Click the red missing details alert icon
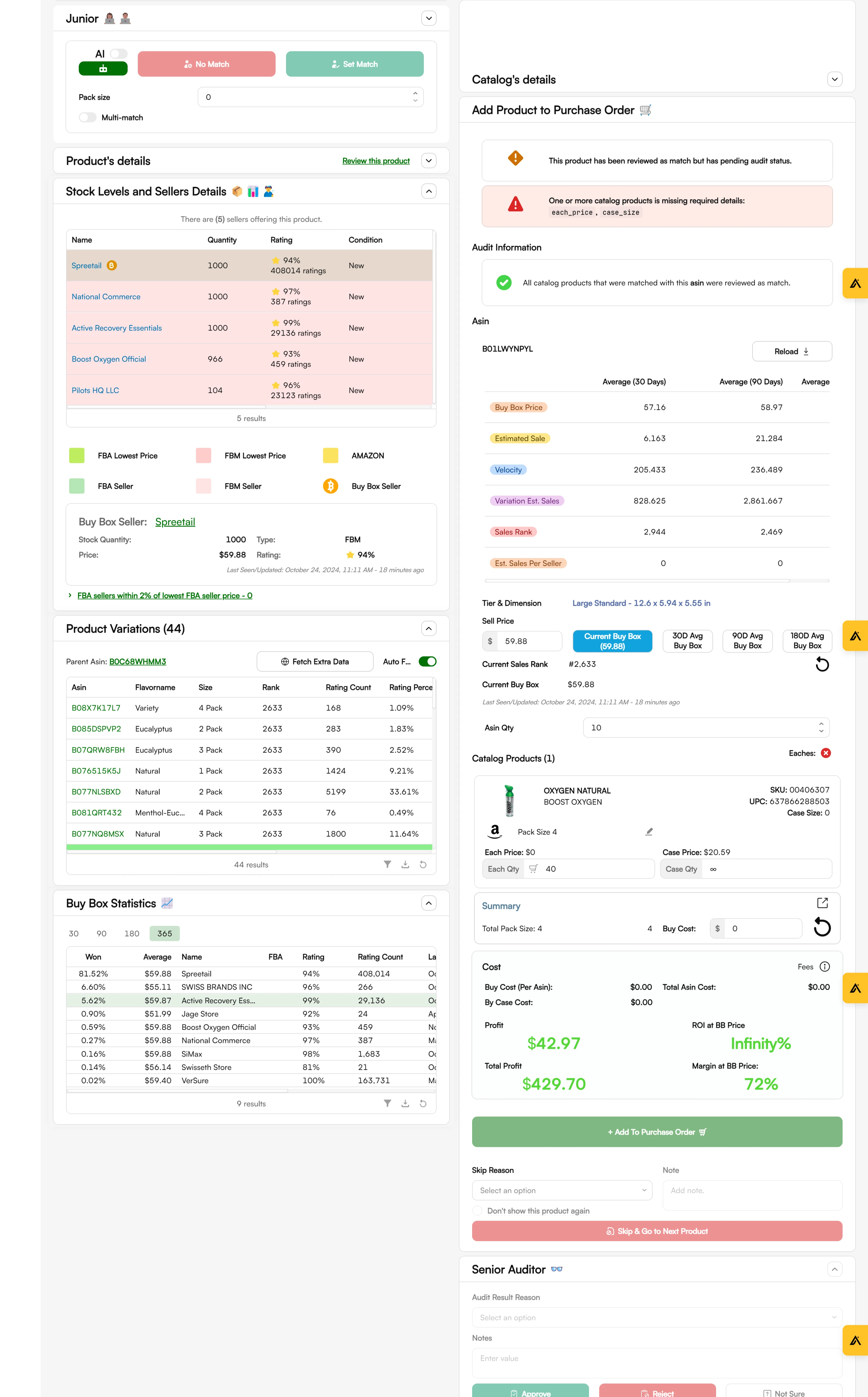Image resolution: width=868 pixels, height=1397 pixels. coord(516,204)
